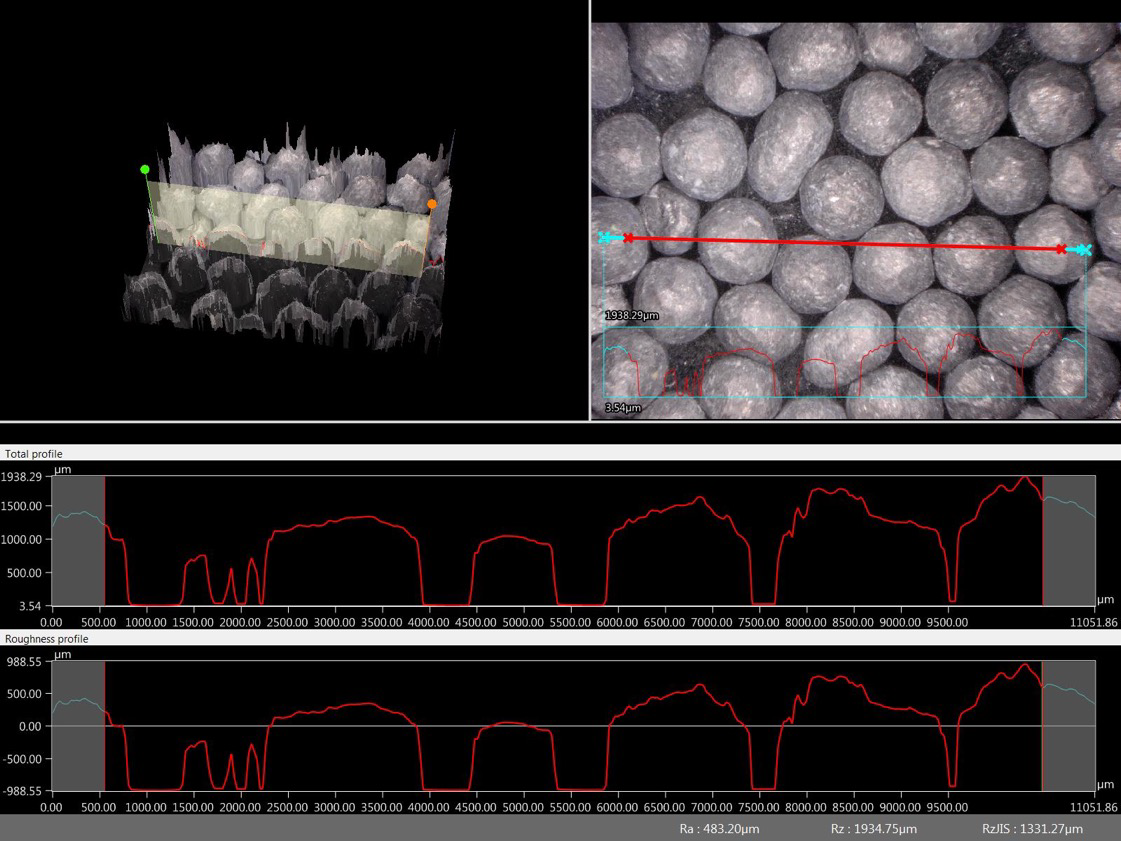Click the Total profile panel header
This screenshot has width=1121, height=841.
34,454
